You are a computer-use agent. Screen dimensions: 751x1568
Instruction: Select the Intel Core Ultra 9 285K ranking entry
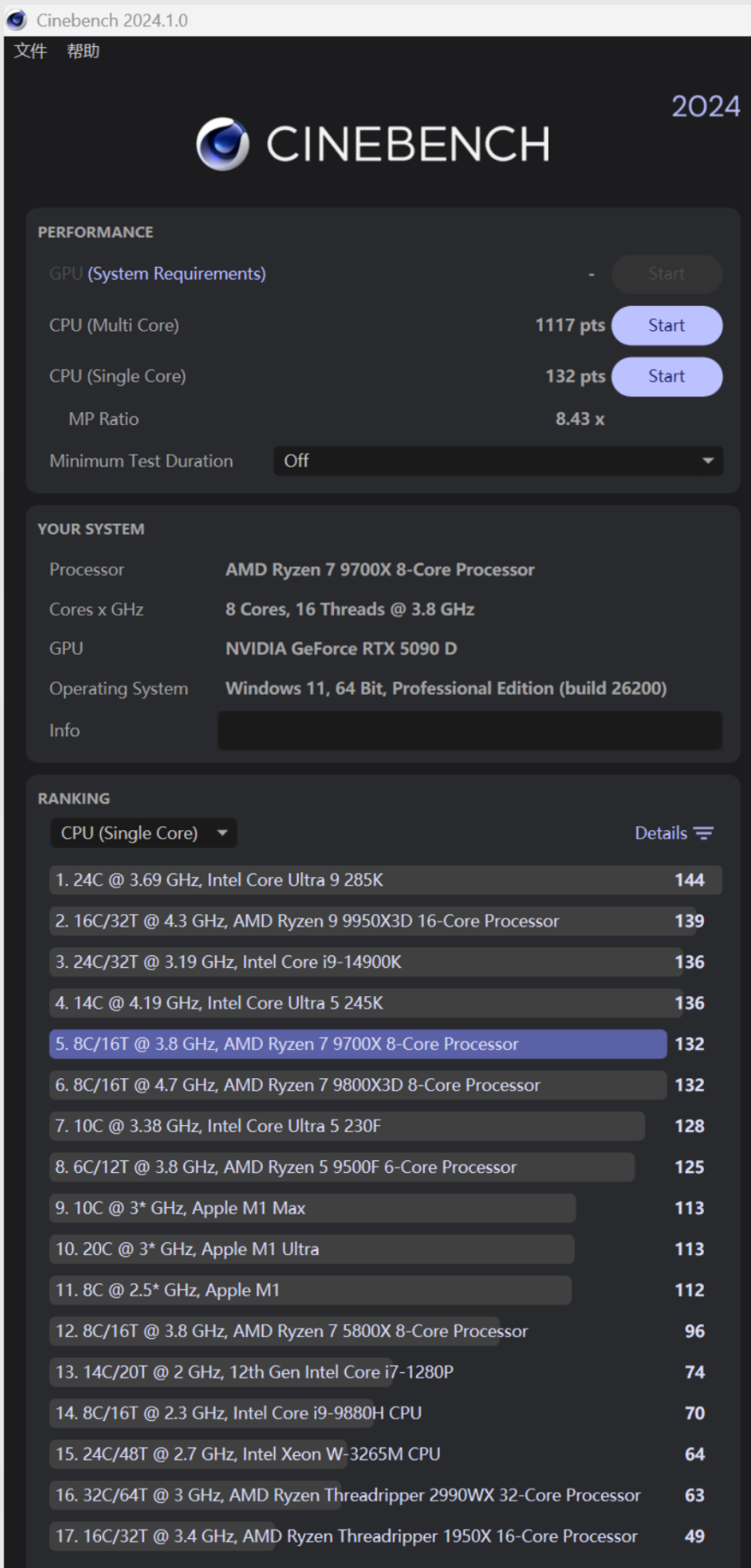tap(361, 881)
